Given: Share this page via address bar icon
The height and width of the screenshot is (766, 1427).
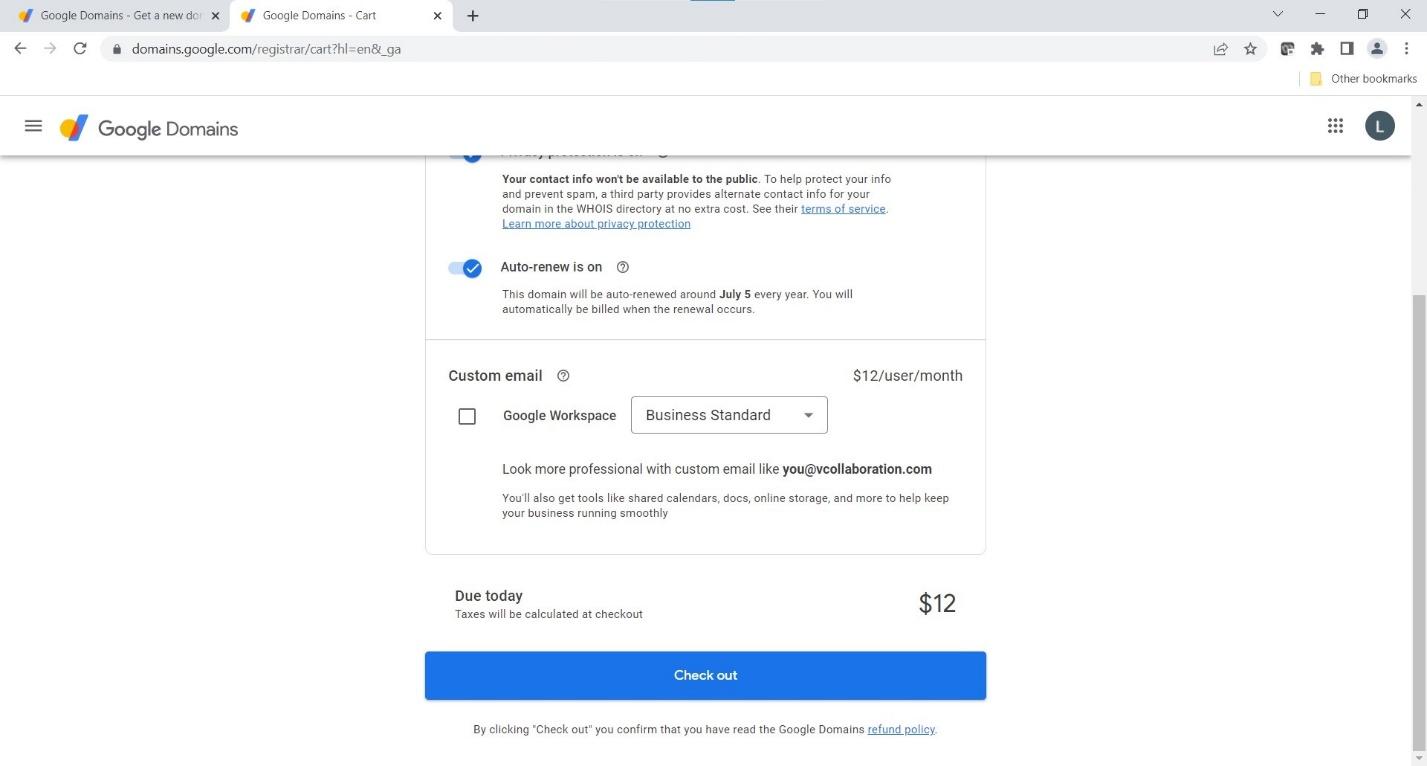Looking at the screenshot, I should click(x=1220, y=48).
